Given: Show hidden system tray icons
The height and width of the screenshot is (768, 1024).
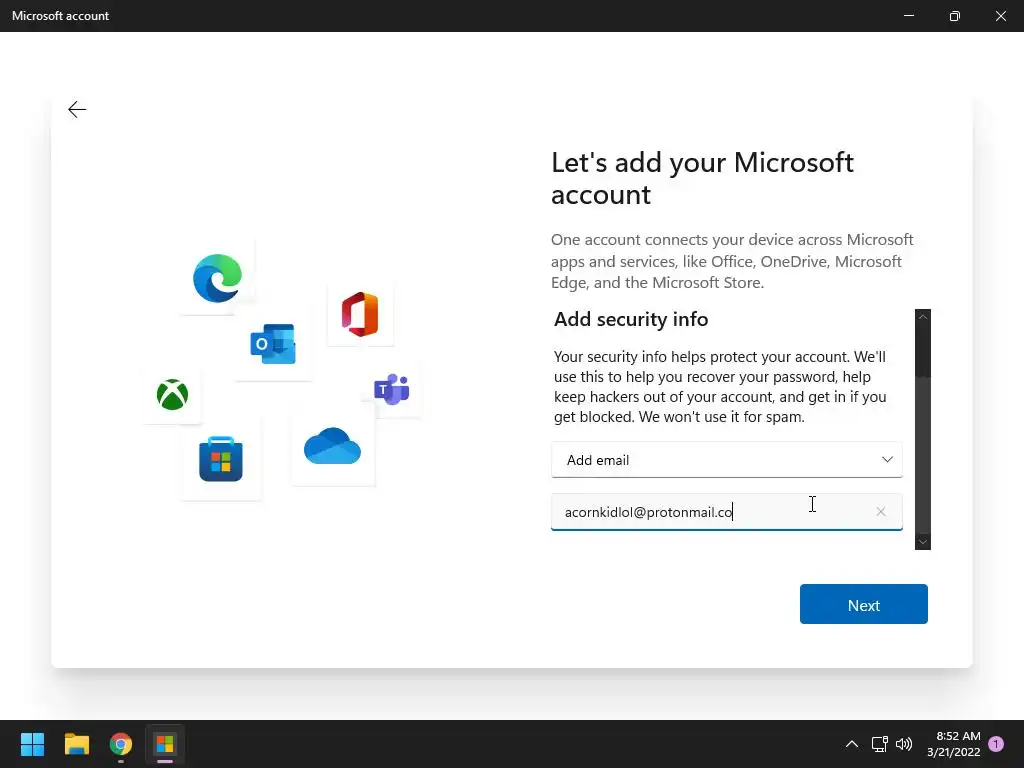Looking at the screenshot, I should coord(852,744).
